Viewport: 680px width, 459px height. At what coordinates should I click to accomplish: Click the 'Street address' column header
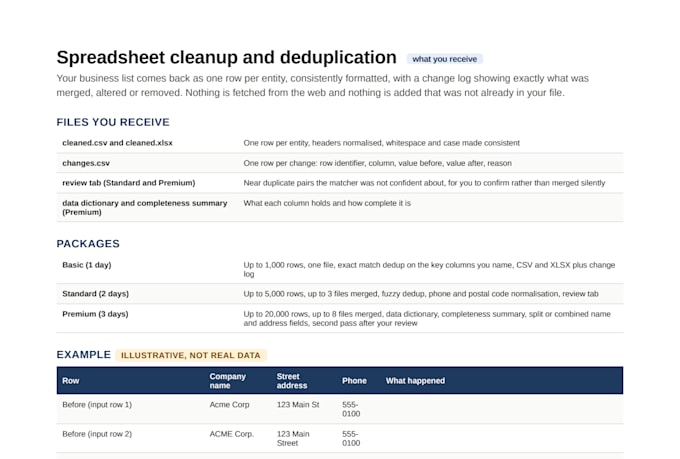pos(292,380)
